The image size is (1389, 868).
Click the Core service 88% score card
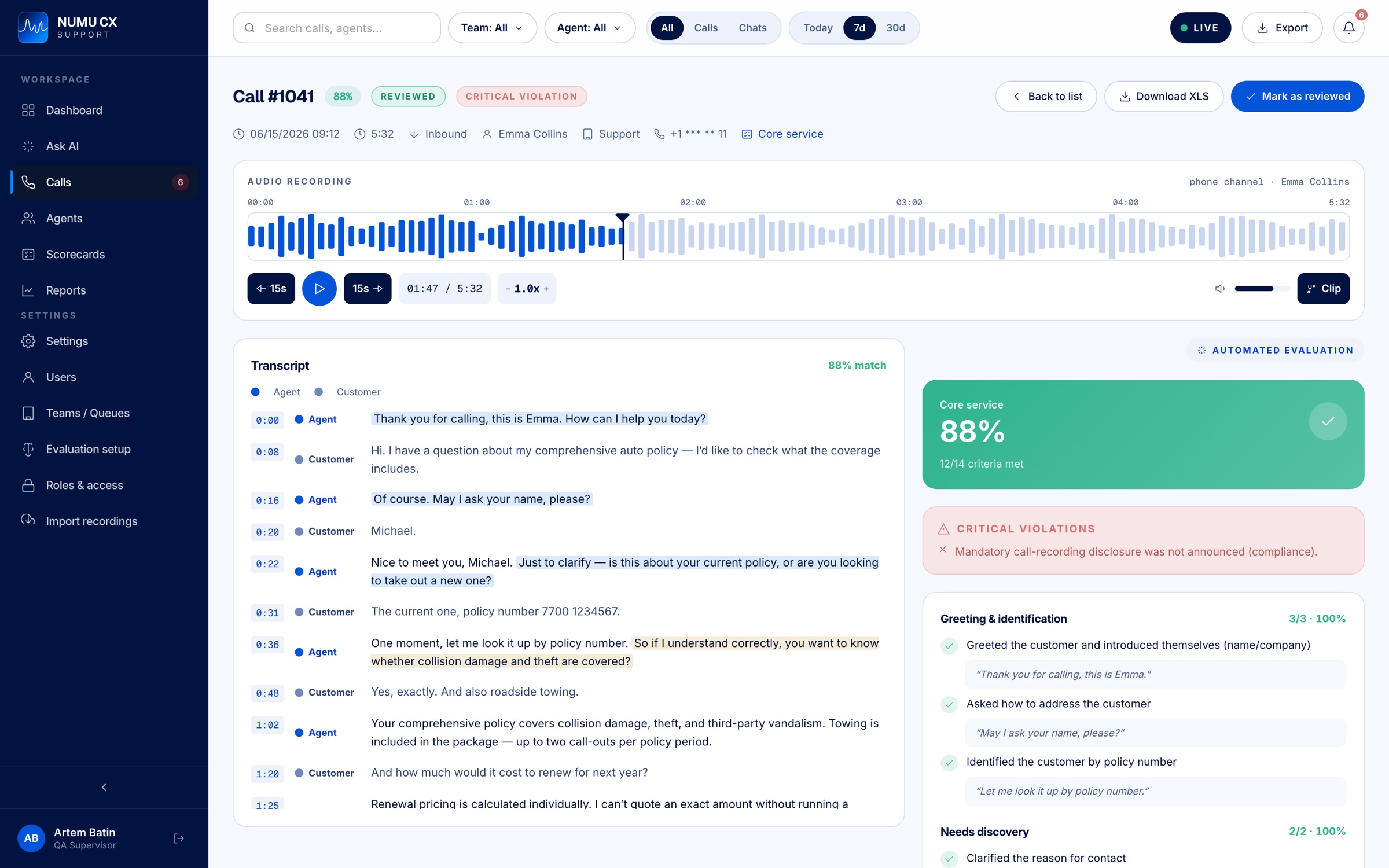[x=1143, y=434]
